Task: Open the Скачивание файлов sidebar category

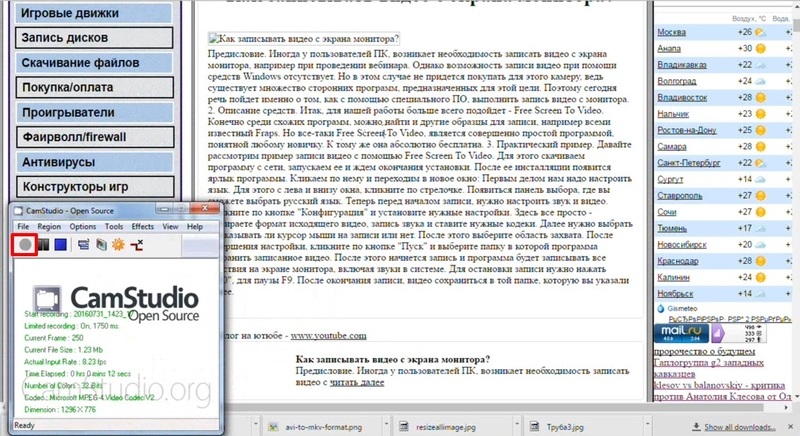Action: click(x=94, y=63)
